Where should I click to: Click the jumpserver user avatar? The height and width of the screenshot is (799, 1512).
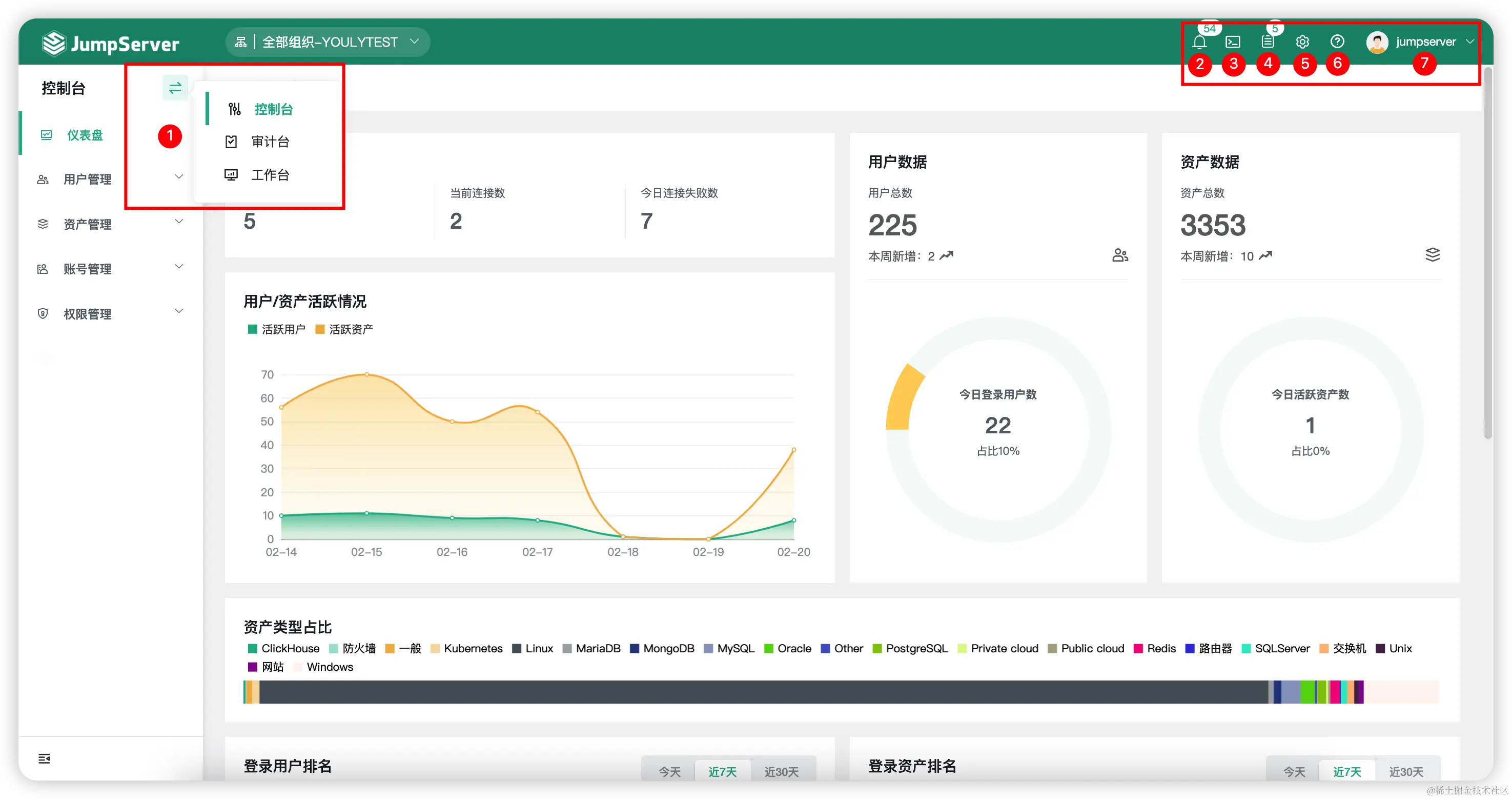pyautogui.click(x=1377, y=42)
